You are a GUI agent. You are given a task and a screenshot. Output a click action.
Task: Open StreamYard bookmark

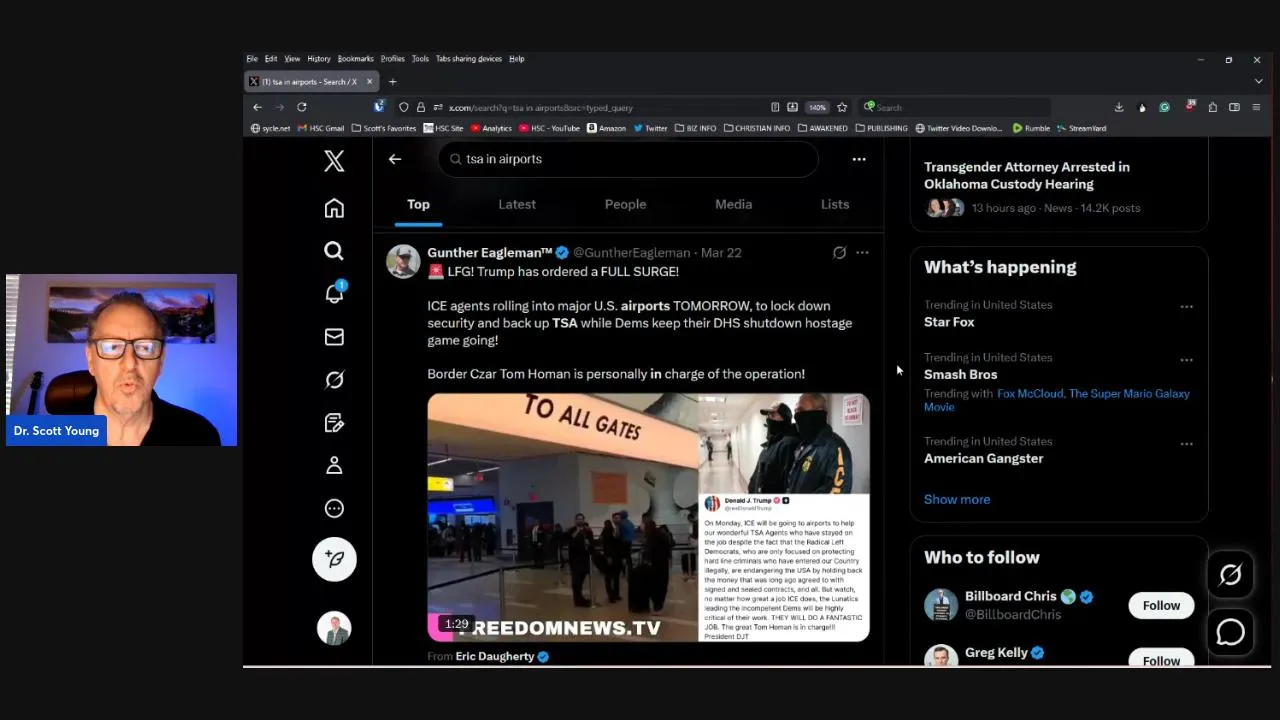1081,128
